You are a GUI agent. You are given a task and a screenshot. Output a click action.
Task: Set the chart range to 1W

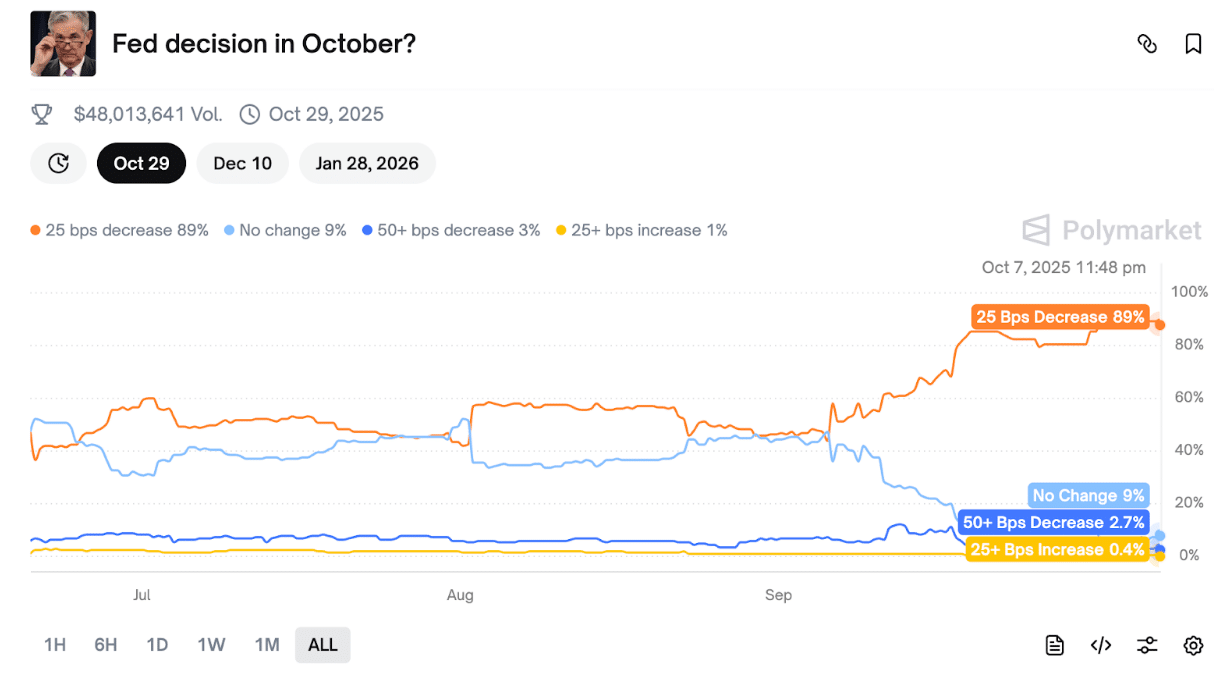[x=211, y=645]
